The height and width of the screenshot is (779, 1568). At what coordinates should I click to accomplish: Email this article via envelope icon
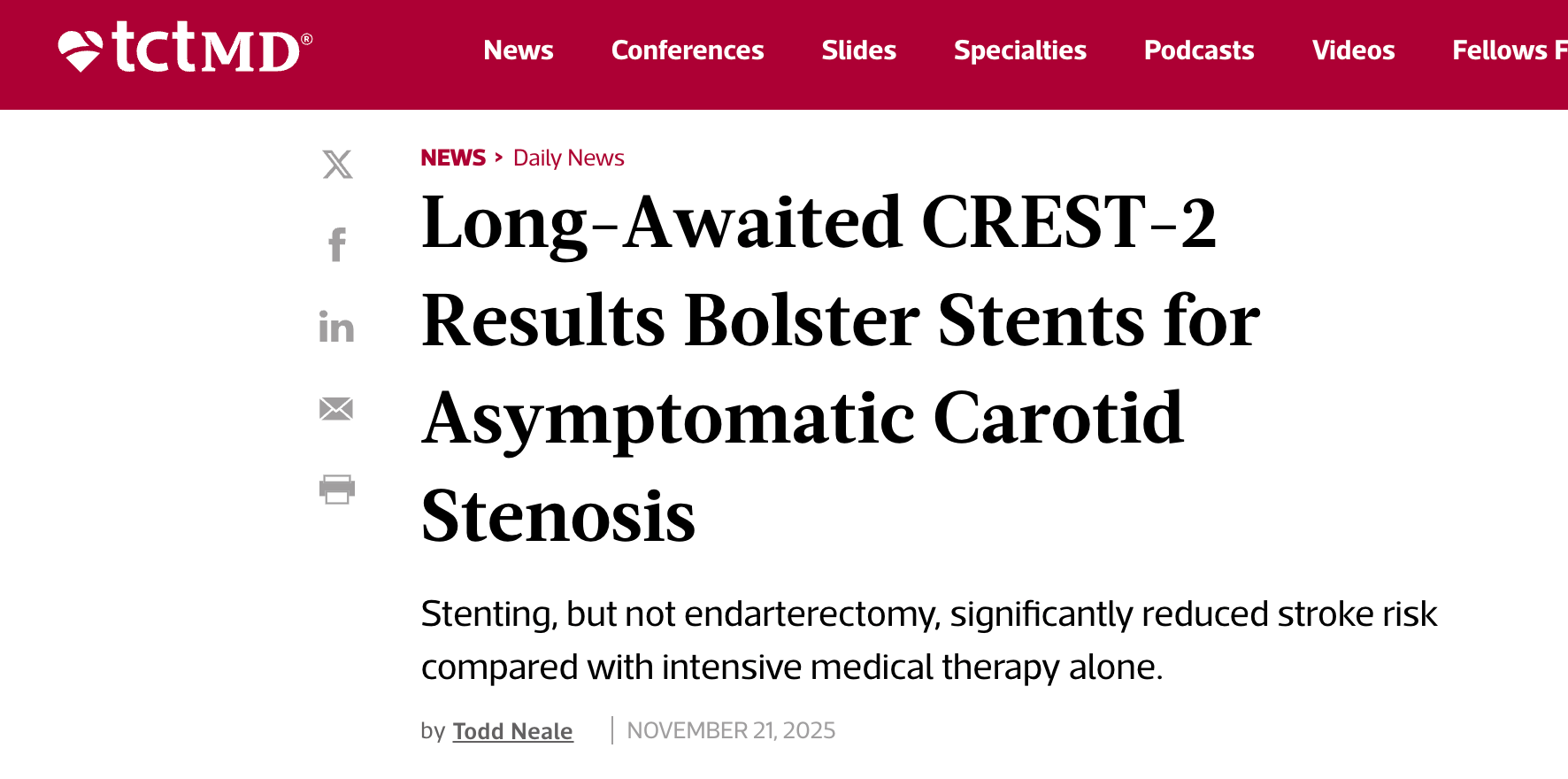[x=336, y=409]
